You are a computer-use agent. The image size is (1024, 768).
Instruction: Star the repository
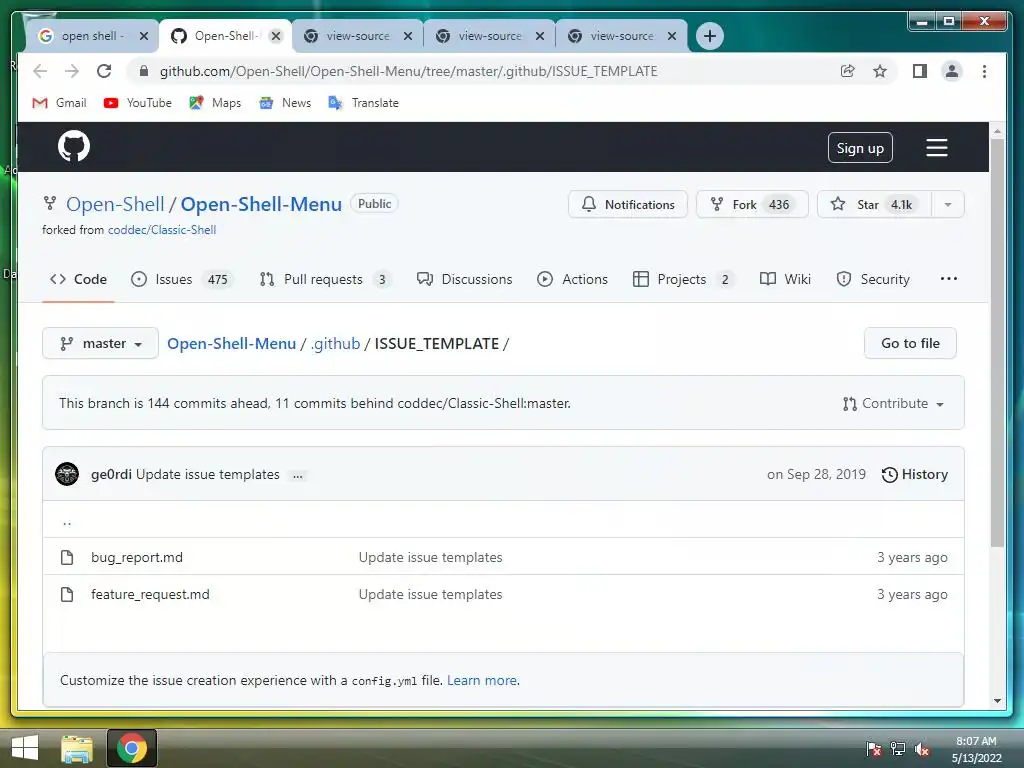[x=874, y=204]
